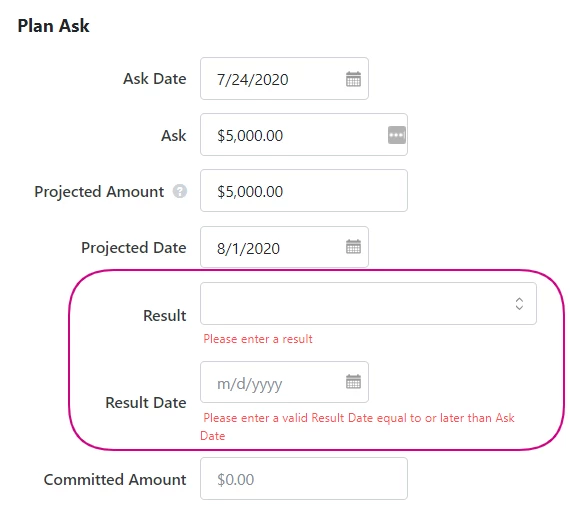The height and width of the screenshot is (519, 572).
Task: Open the Projected Date calendar picker
Action: (353, 247)
